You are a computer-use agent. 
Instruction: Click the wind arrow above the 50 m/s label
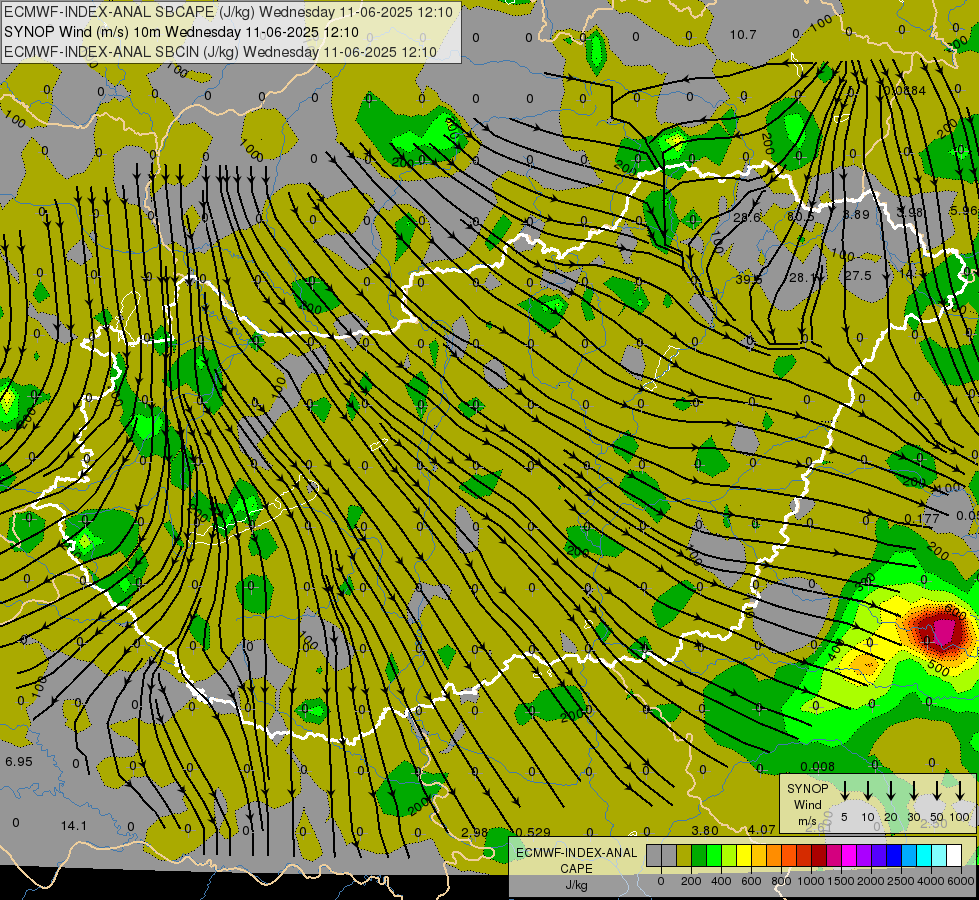937,790
